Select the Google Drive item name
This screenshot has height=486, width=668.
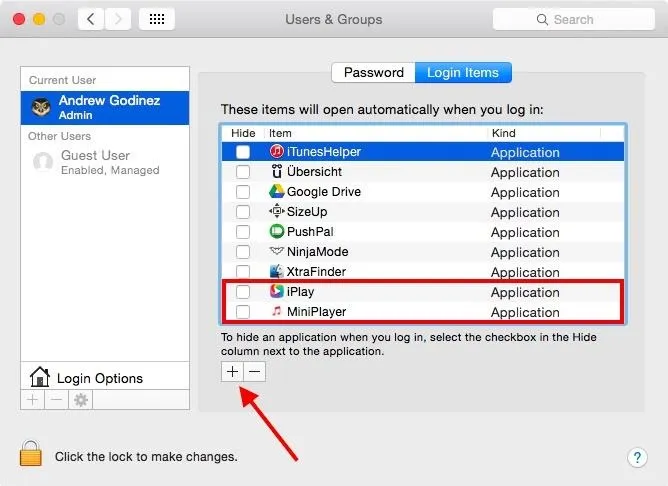(x=324, y=192)
